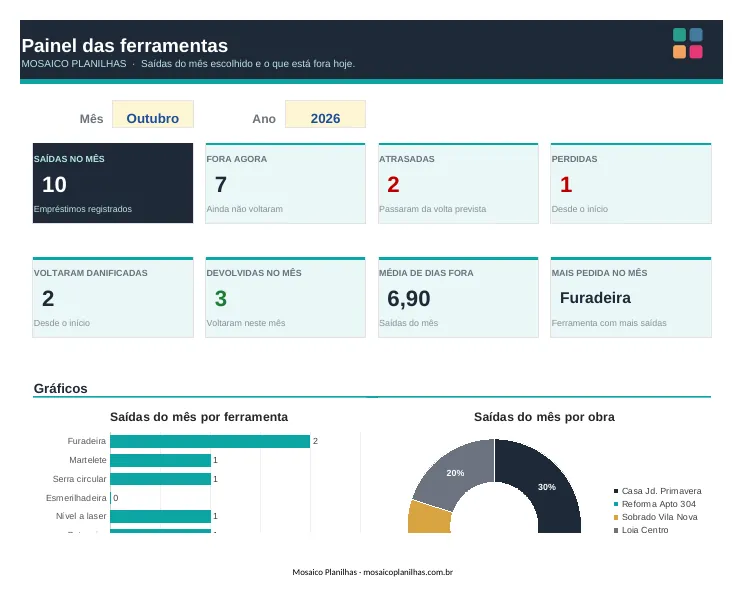The height and width of the screenshot is (597, 743).
Task: Click the Reforma Apto 304 legend swatch
Action: [616, 504]
